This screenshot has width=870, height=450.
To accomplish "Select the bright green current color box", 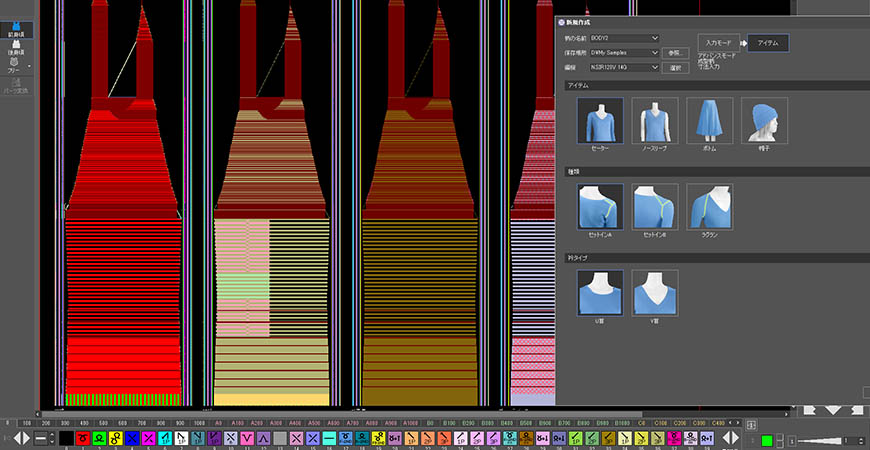I will [x=766, y=440].
